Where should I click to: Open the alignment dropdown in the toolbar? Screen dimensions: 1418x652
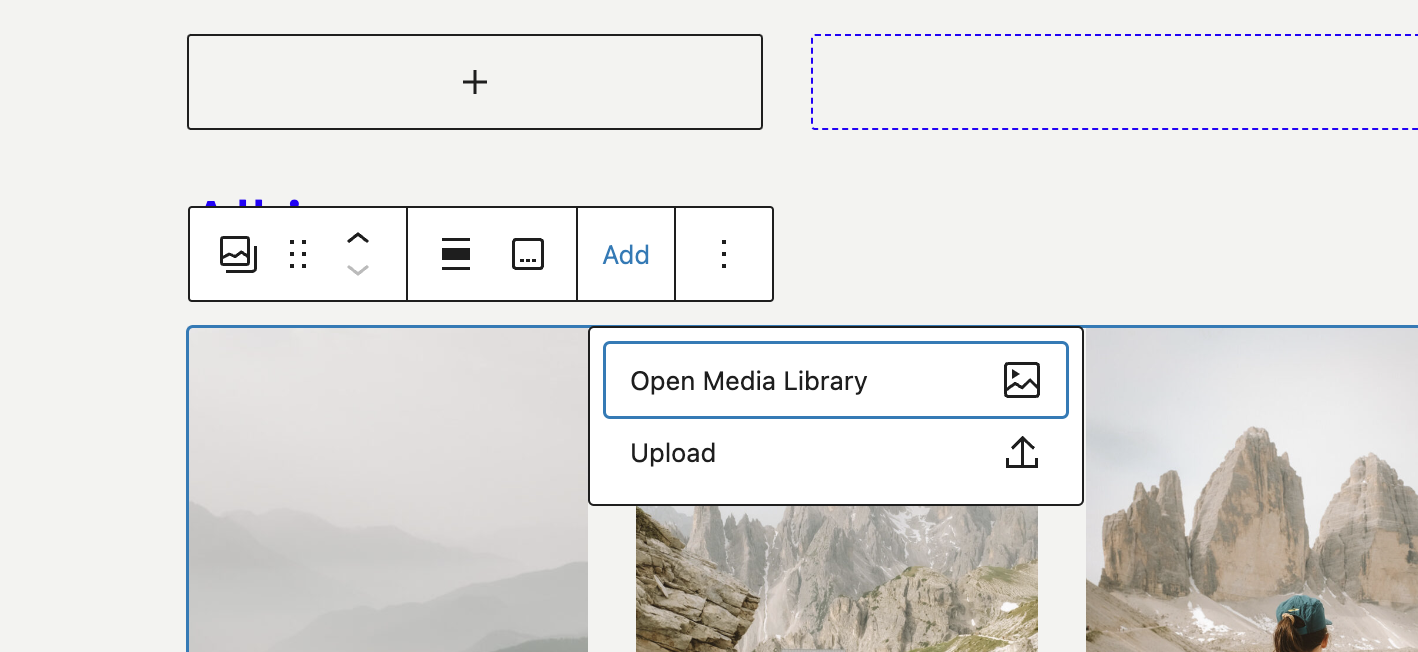455,254
